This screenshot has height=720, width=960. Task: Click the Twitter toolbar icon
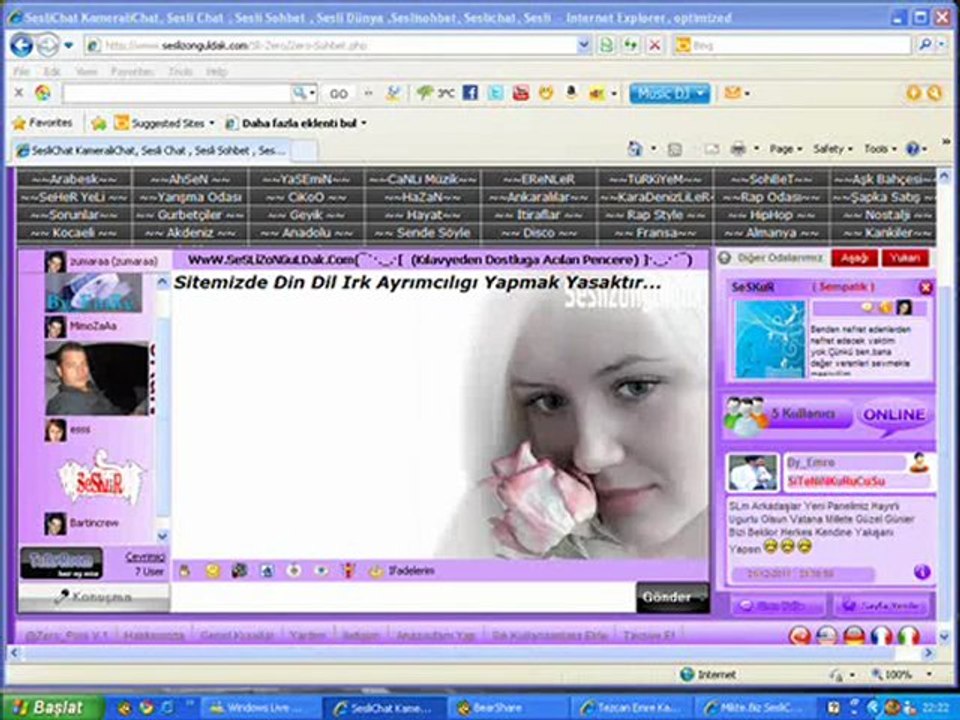point(495,93)
